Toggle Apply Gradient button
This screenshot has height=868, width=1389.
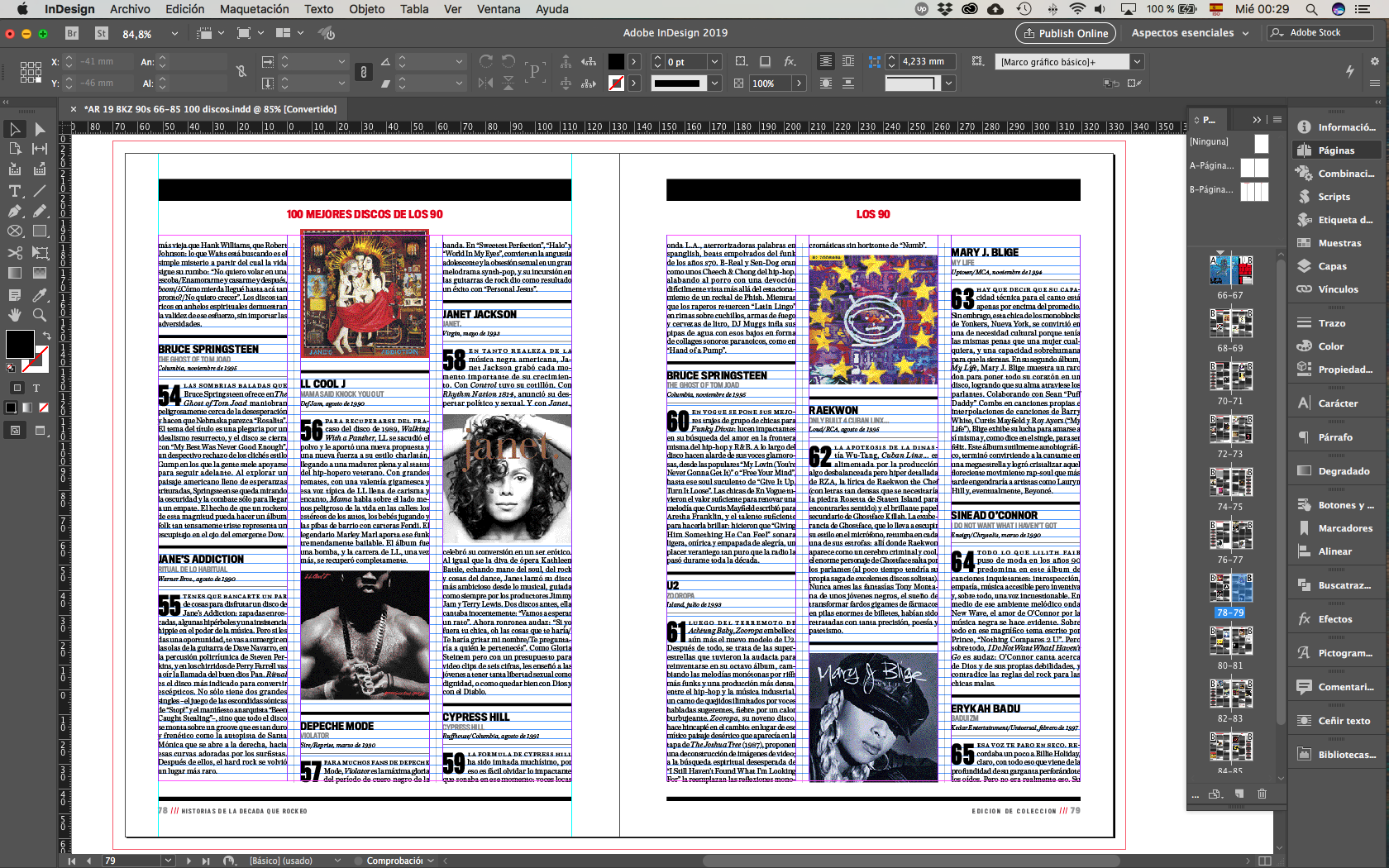point(27,408)
